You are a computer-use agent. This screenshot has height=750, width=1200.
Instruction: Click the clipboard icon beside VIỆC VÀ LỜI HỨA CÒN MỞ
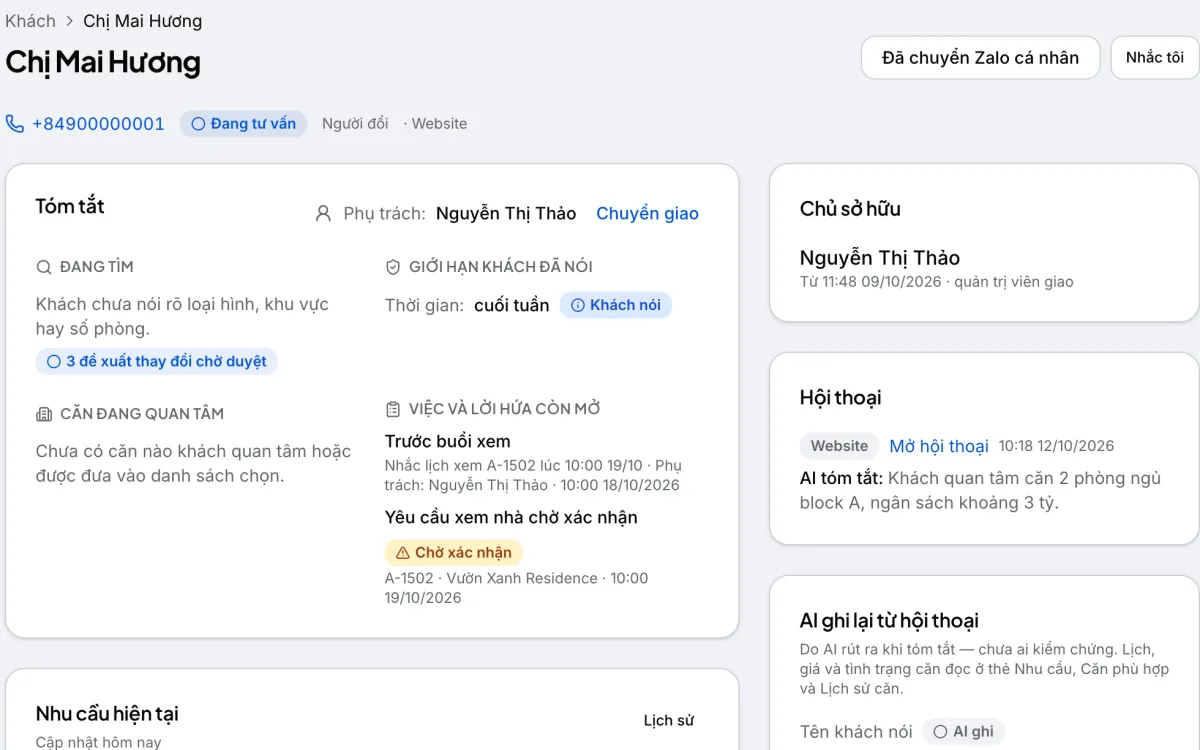tap(393, 409)
